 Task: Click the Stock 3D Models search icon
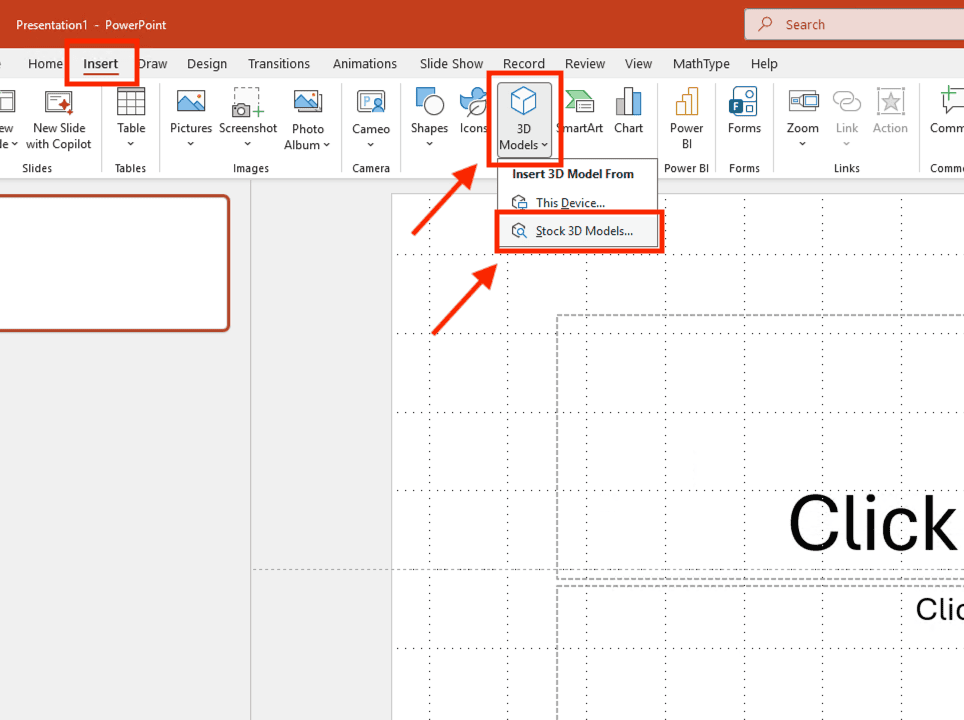(519, 231)
